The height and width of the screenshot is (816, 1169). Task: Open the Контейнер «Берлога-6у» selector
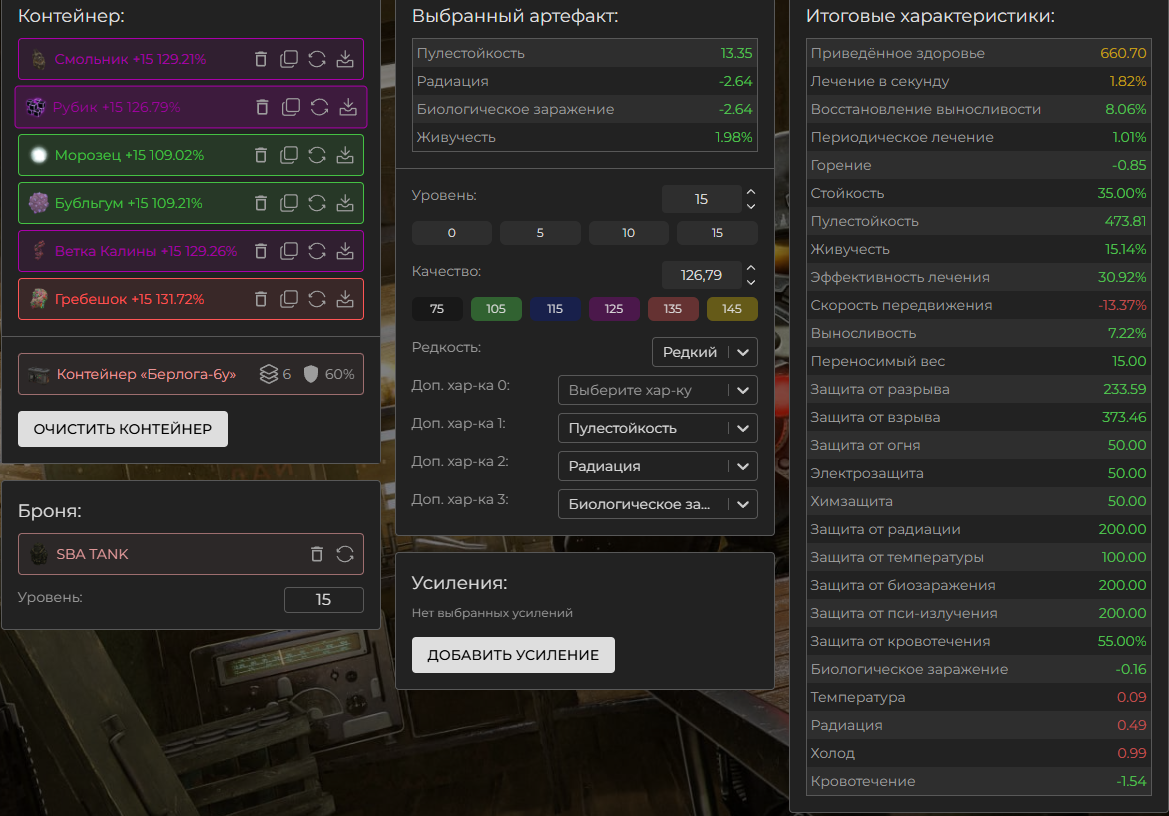(191, 374)
